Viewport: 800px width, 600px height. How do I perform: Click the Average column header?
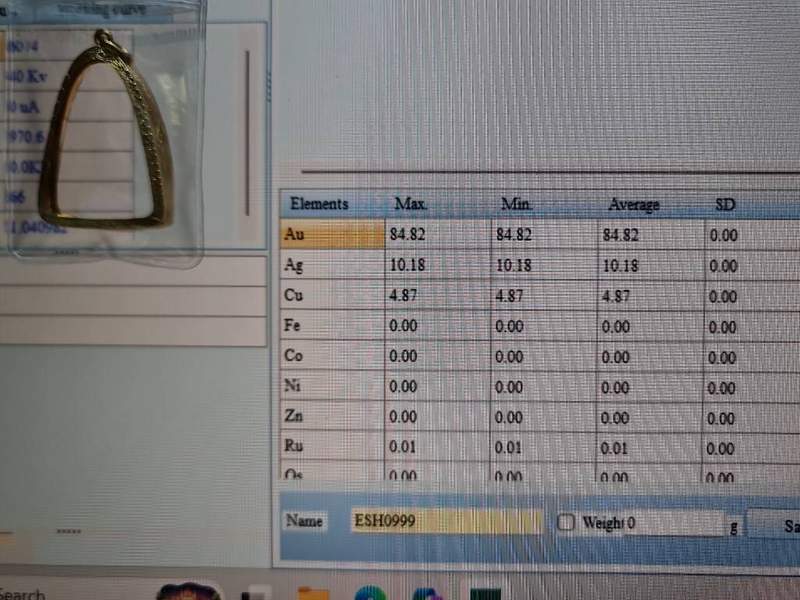[634, 204]
